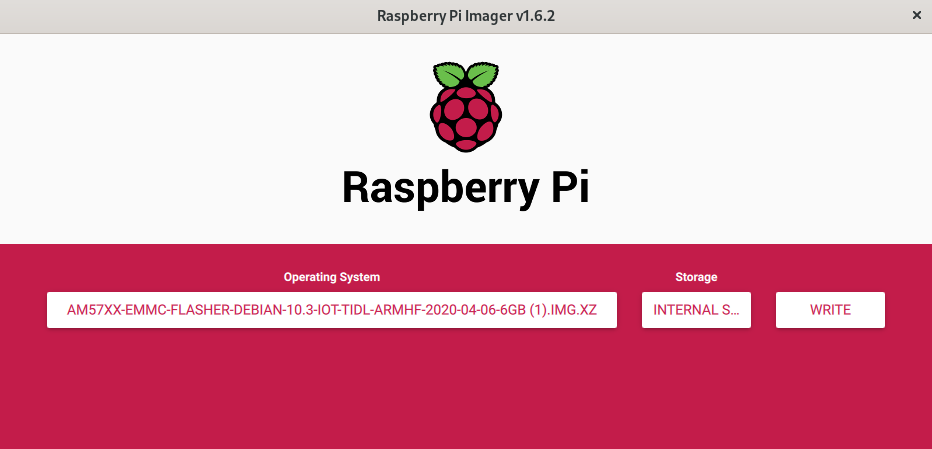Open the operating system image chooser
Screen dimensions: 932x449
pyautogui.click(x=331, y=310)
